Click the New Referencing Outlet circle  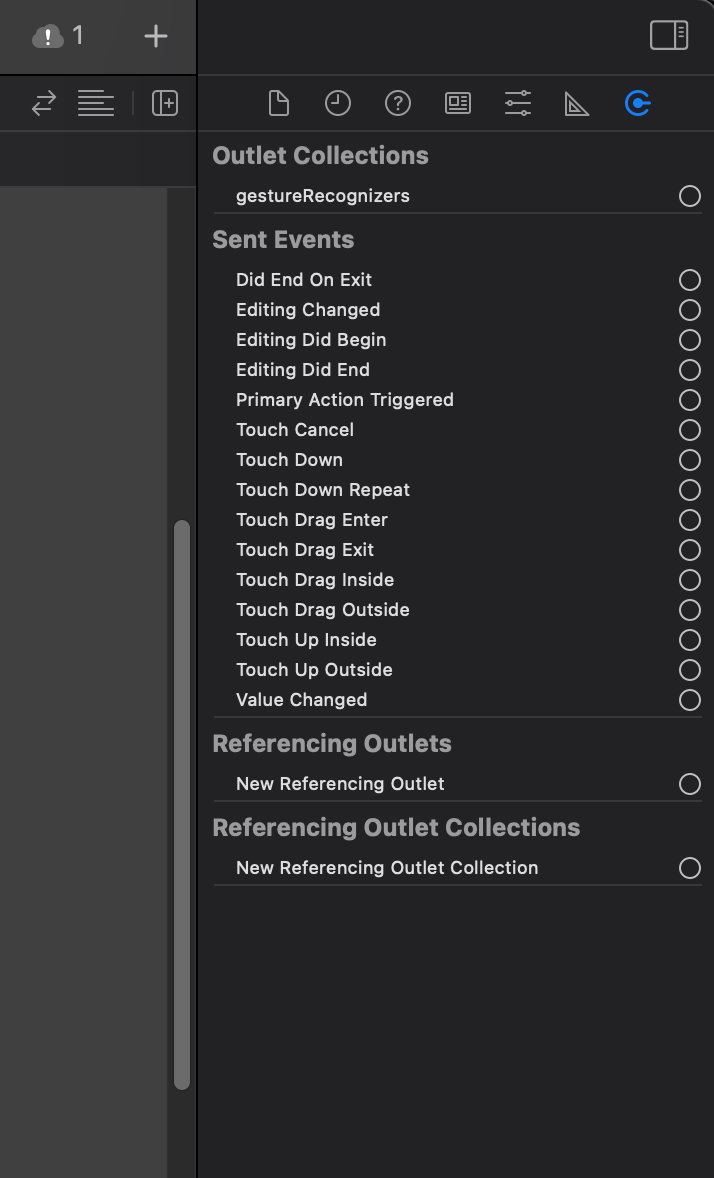(x=690, y=784)
